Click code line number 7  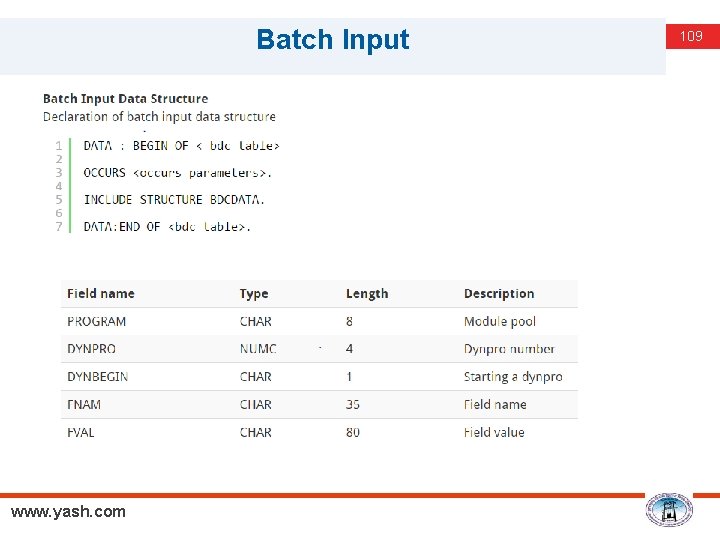point(59,227)
